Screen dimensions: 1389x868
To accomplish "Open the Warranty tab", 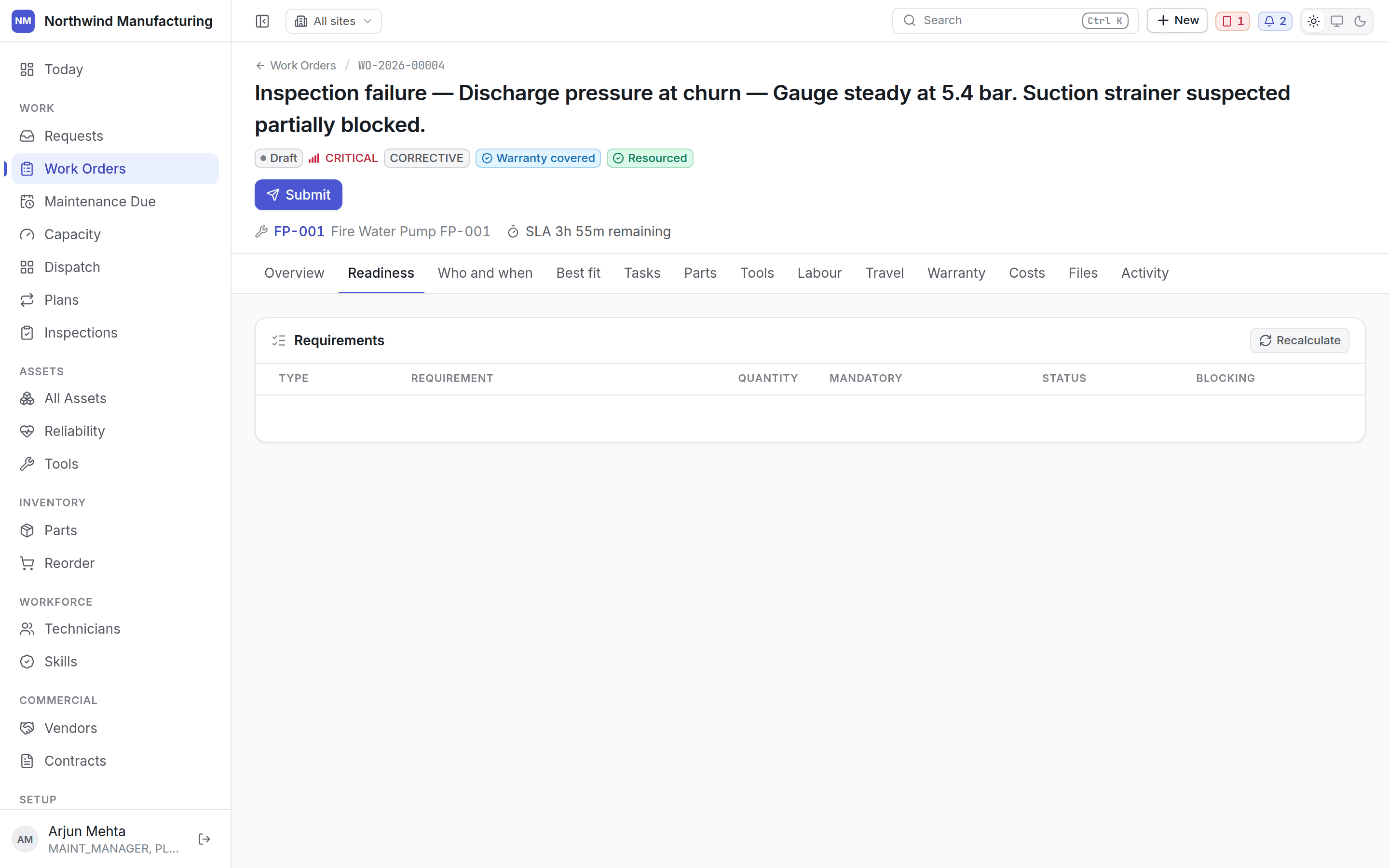I will (x=955, y=273).
